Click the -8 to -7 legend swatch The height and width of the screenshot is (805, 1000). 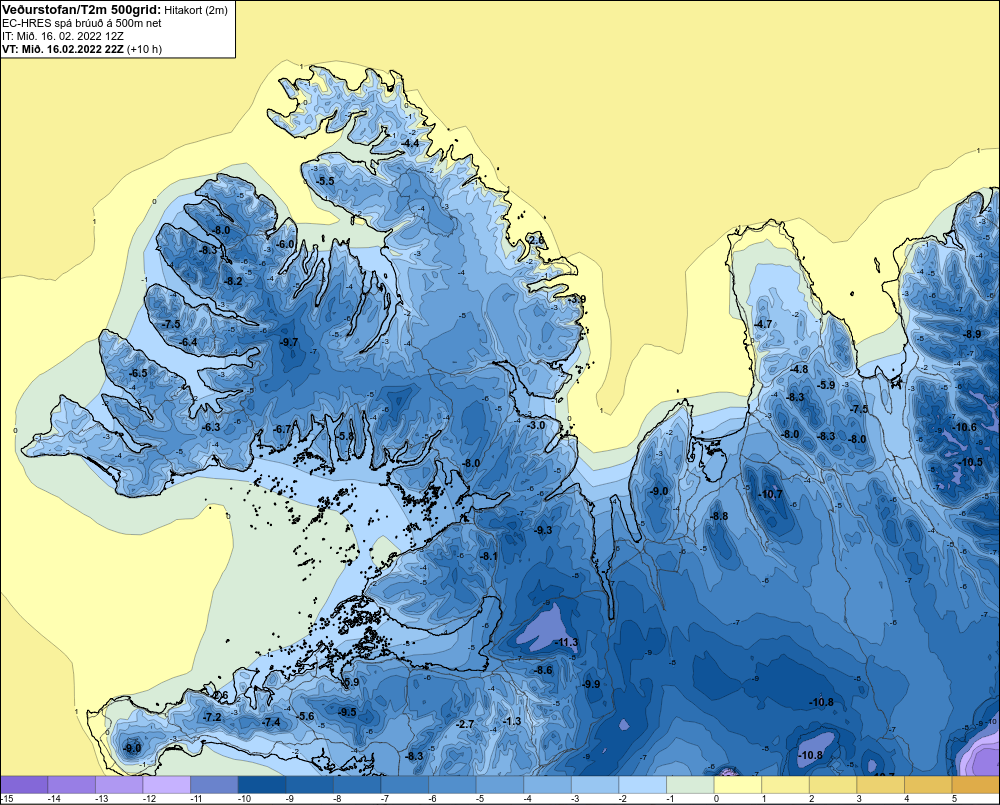coord(357,785)
